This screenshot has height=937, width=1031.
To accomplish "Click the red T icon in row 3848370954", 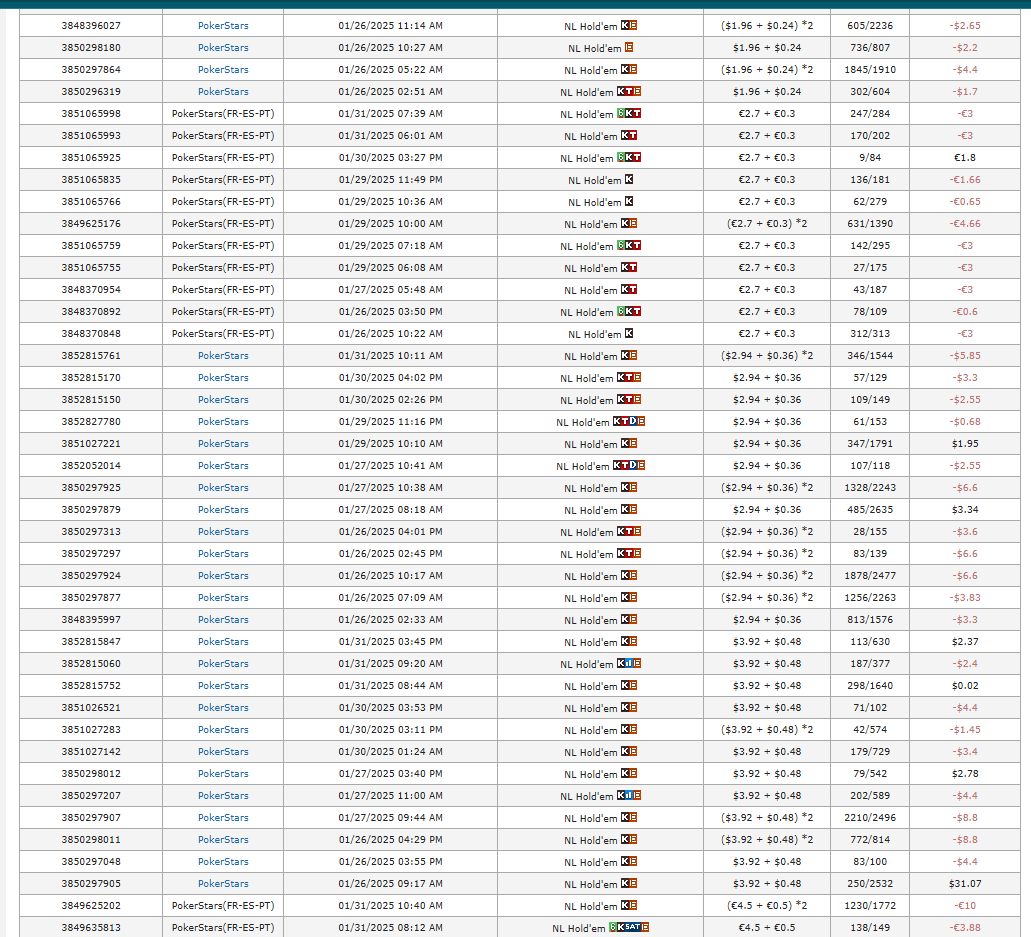I will tap(633, 289).
